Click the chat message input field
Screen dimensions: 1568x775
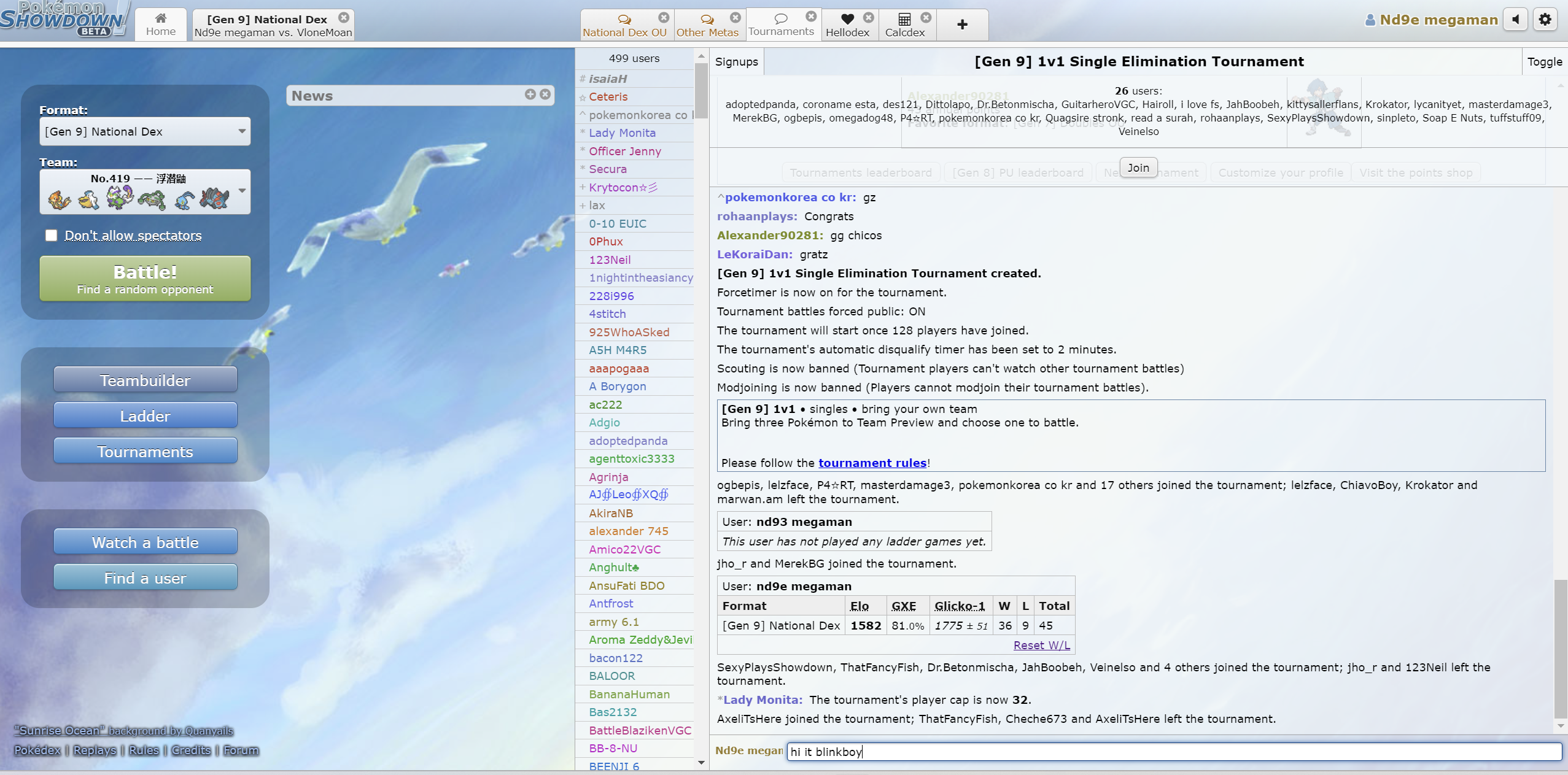pyautogui.click(x=1174, y=751)
